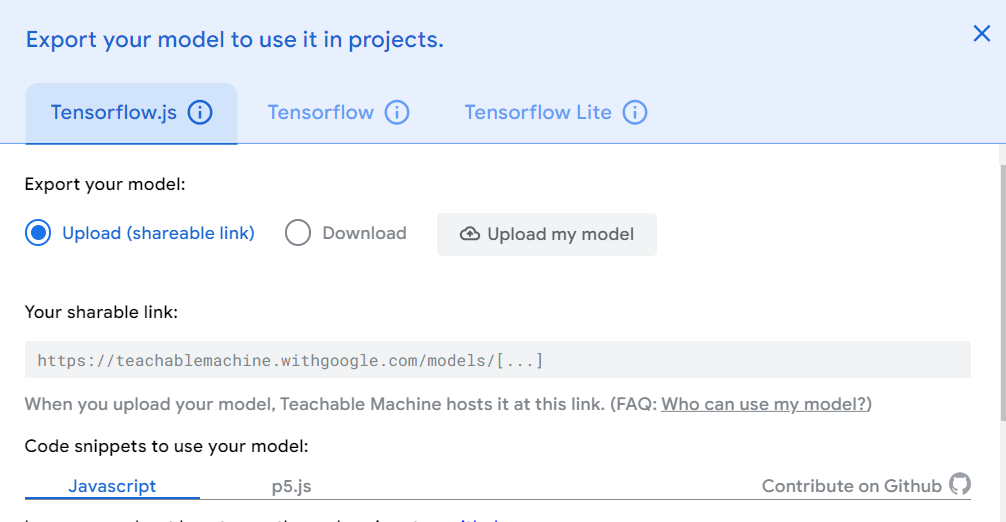Open the 'Who can use my model?' FAQ link
1006x522 pixels.
[764, 404]
